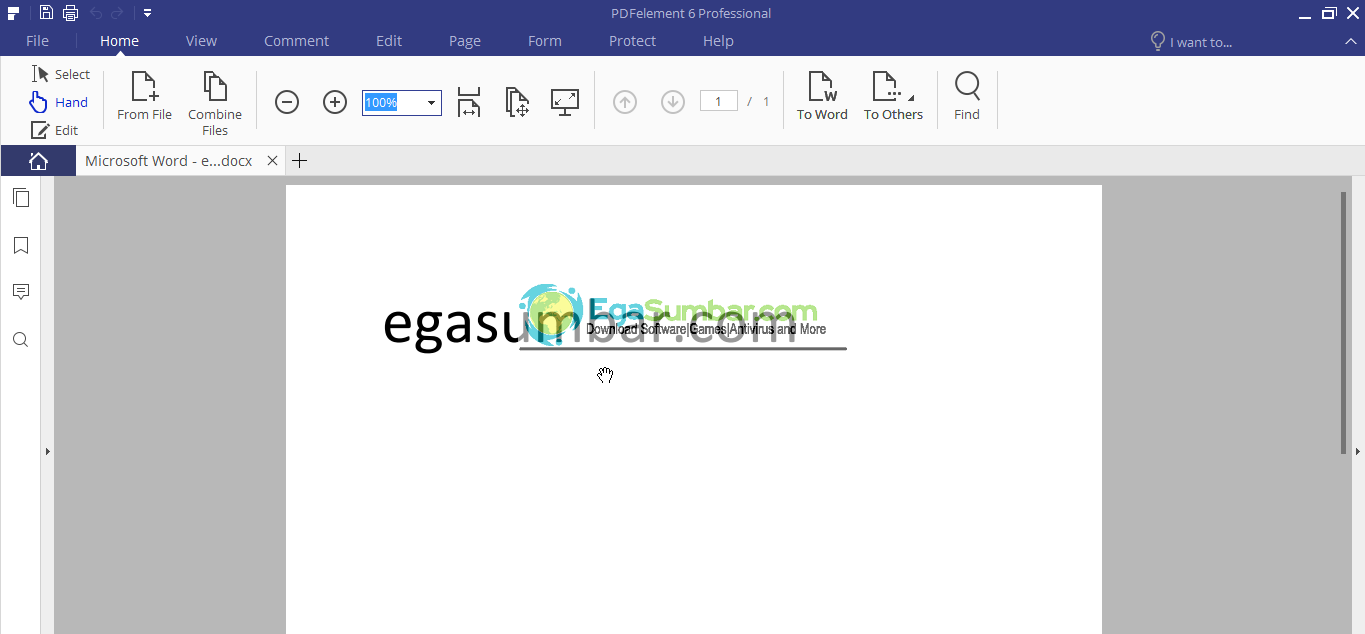The height and width of the screenshot is (634, 1365).
Task: Click the 100% zoom field
Action: 392,102
